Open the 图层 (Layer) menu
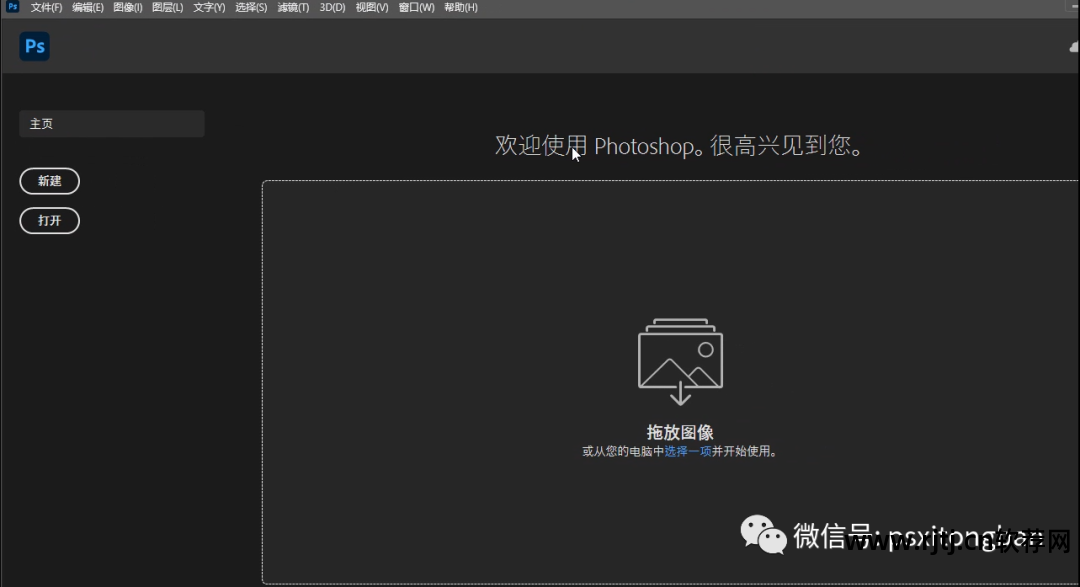 [x=166, y=7]
